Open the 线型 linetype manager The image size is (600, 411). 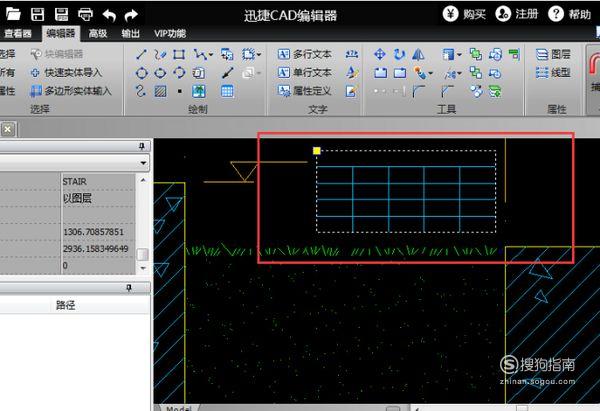click(553, 73)
